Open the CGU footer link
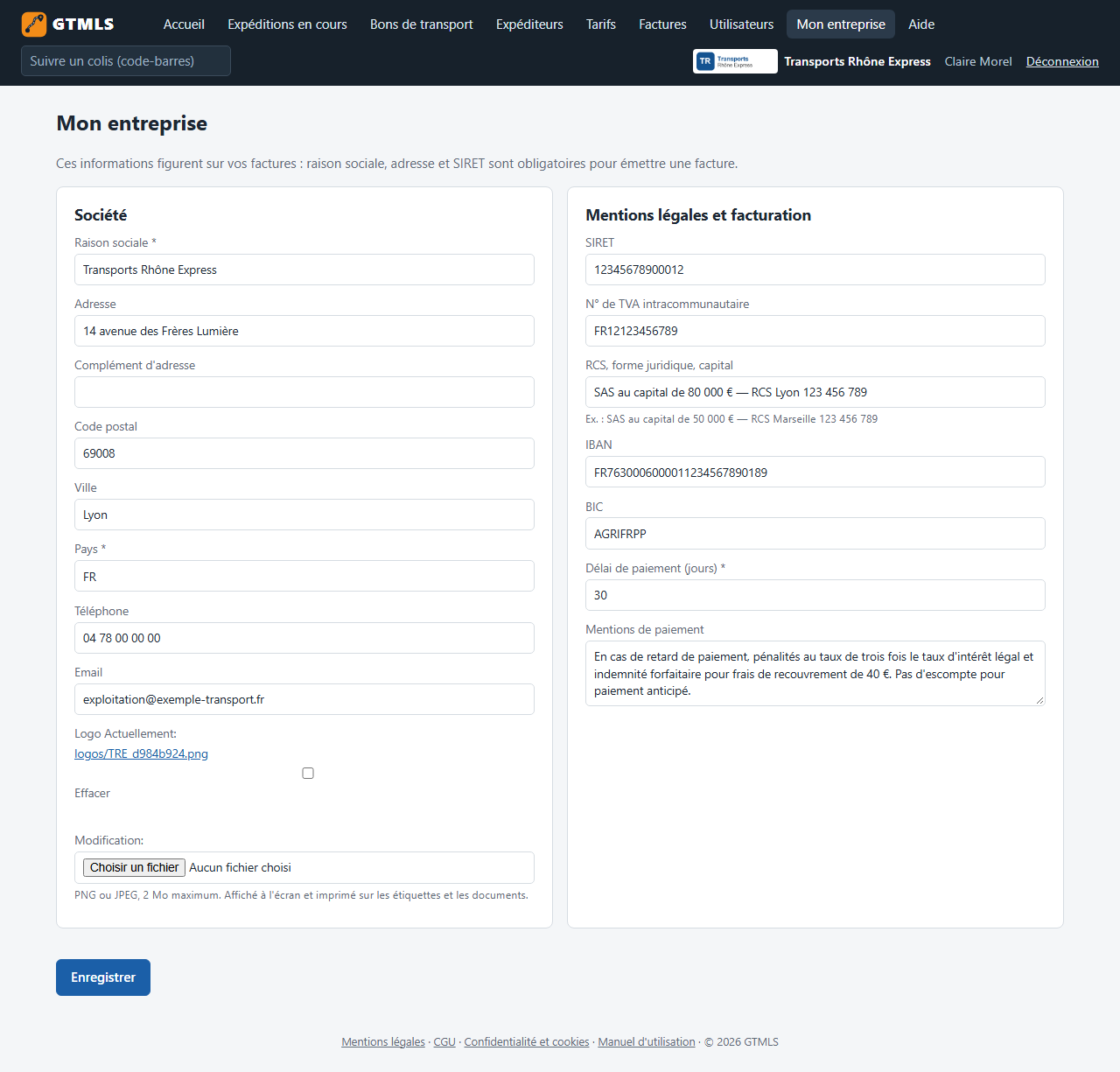 coord(444,1041)
